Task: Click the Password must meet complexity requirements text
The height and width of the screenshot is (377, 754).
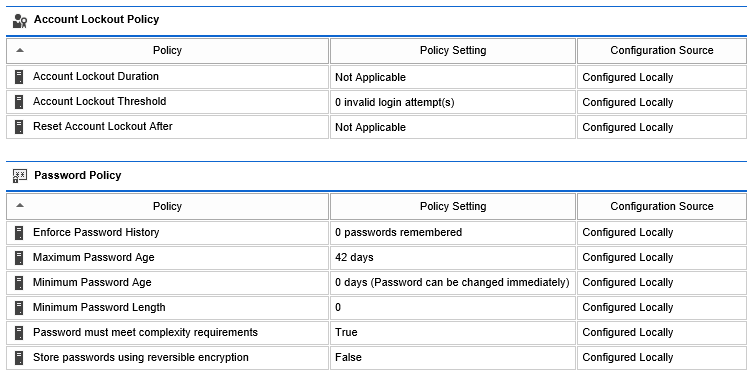Action: point(145,332)
